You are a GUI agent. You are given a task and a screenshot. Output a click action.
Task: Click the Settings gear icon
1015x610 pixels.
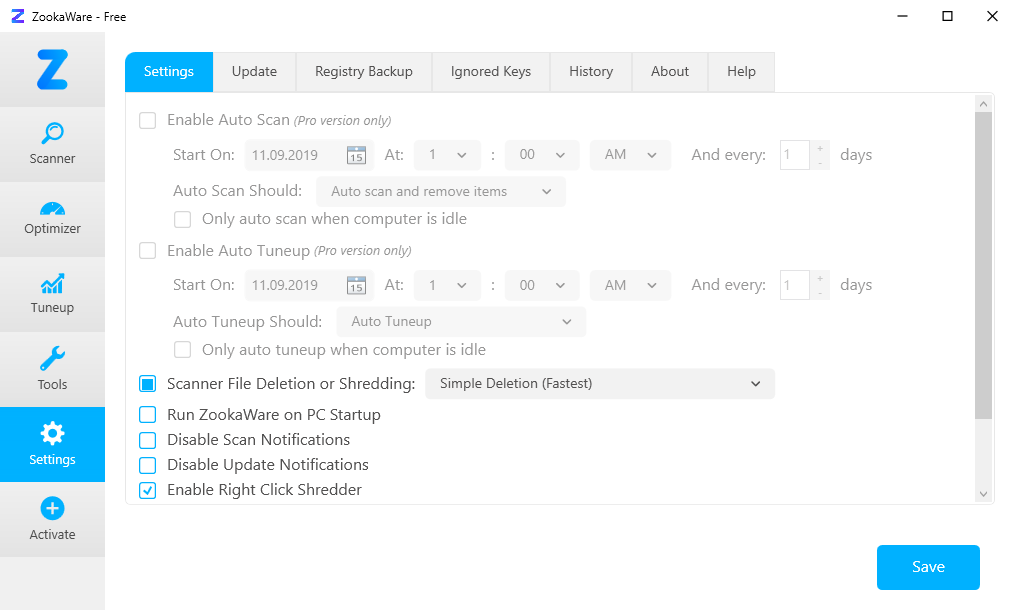tap(52, 434)
